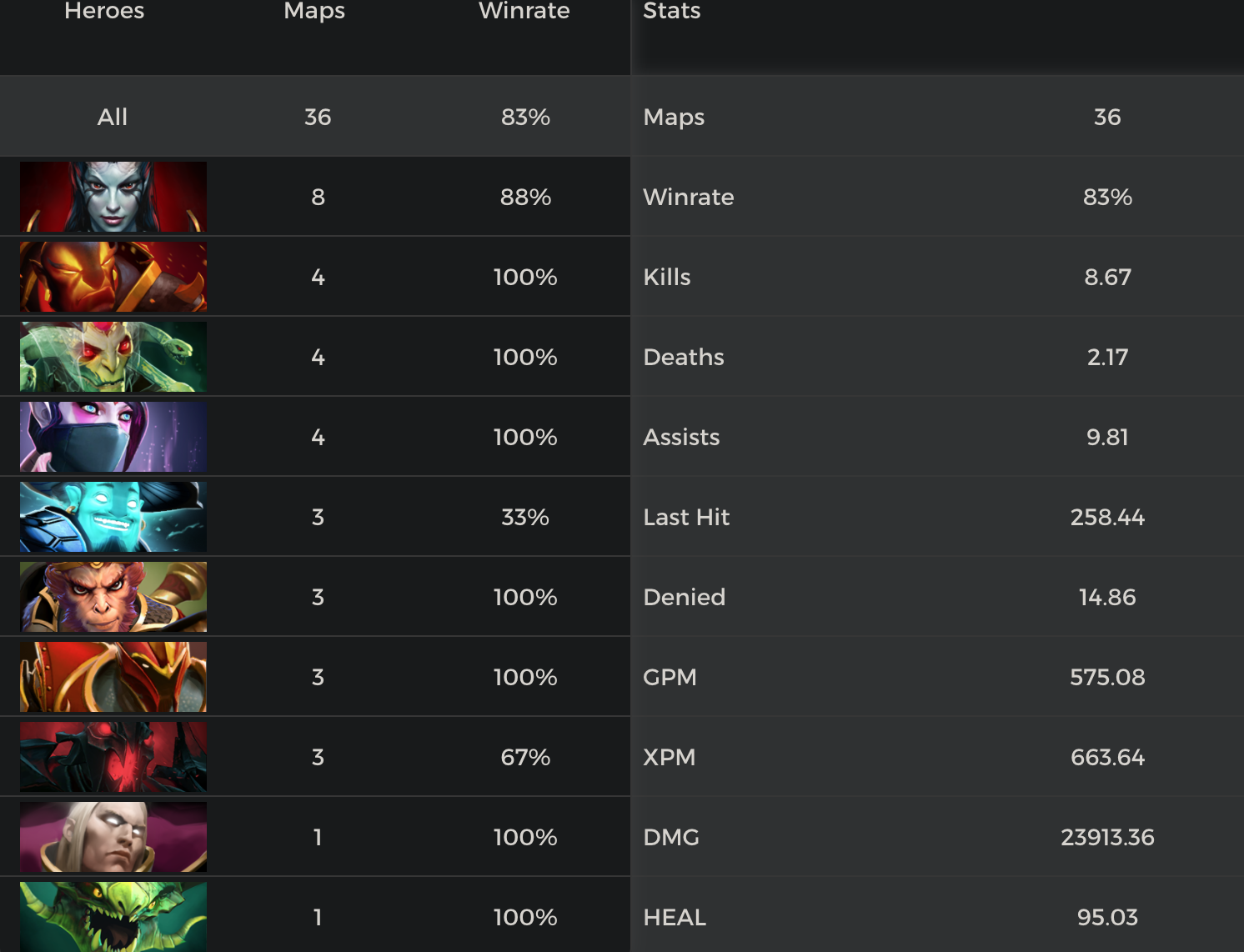Click the Monkey King hero portrait
This screenshot has width=1244, height=952.
(x=113, y=597)
